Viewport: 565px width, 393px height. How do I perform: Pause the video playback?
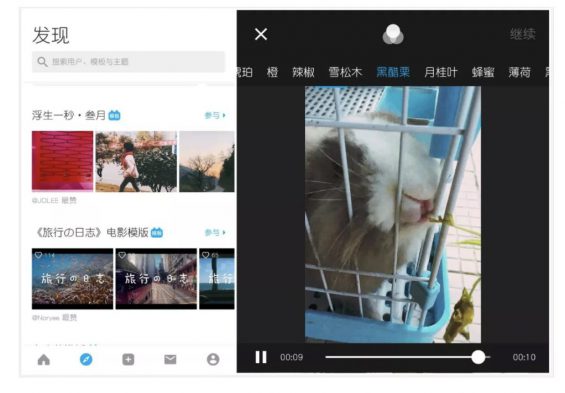tap(261, 357)
